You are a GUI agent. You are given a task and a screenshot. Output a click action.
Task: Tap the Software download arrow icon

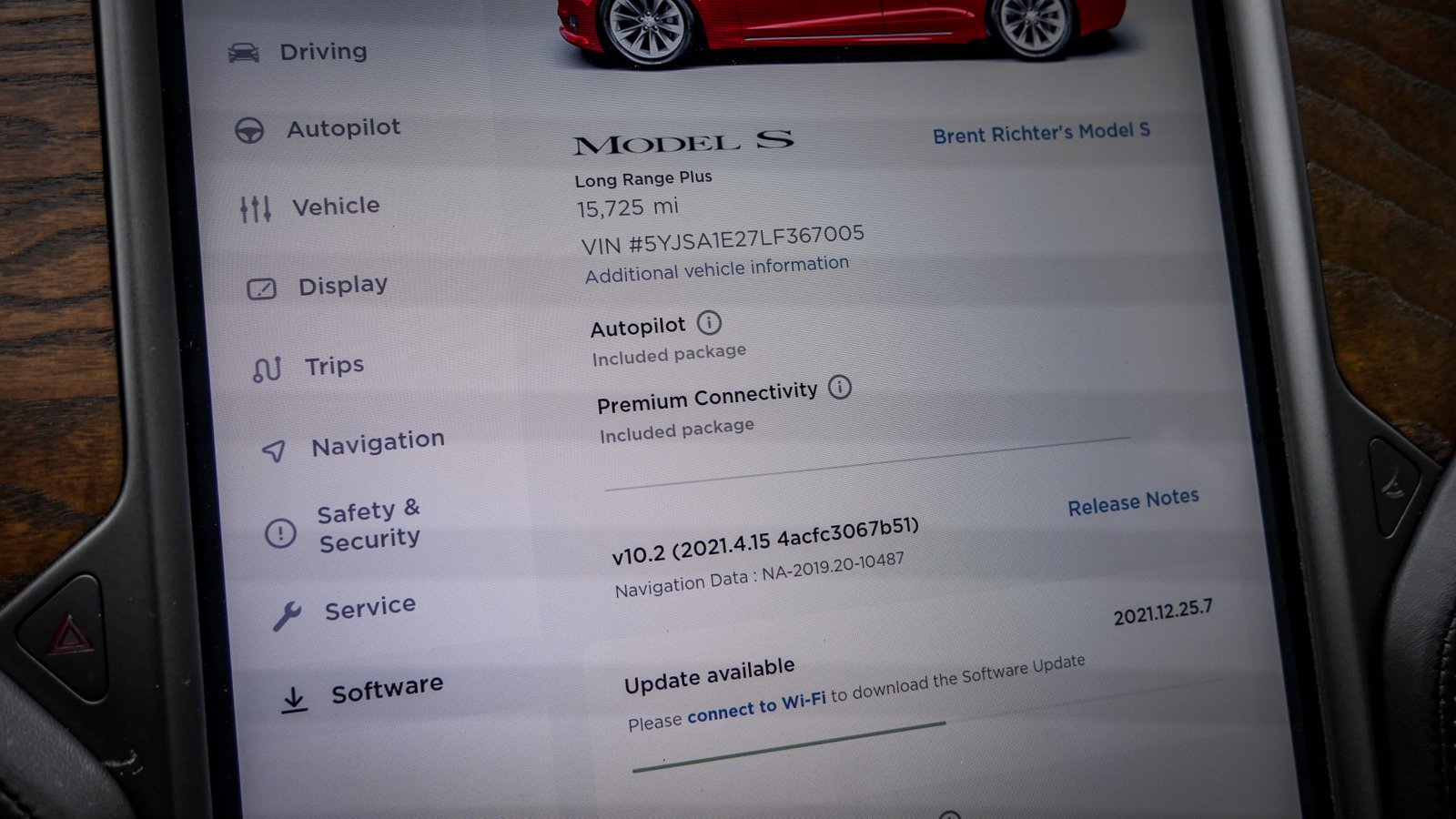pyautogui.click(x=293, y=699)
